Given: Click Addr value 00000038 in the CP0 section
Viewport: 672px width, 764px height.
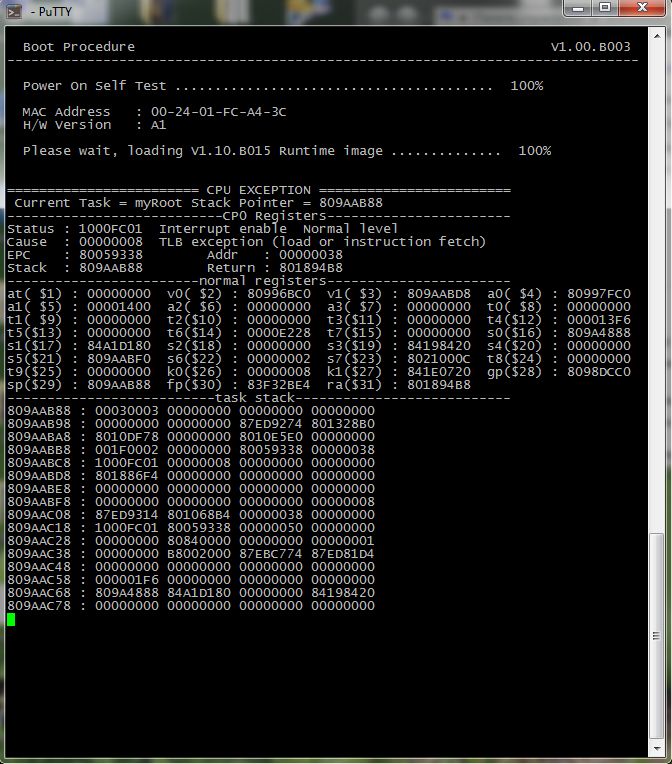Looking at the screenshot, I should tap(310, 255).
